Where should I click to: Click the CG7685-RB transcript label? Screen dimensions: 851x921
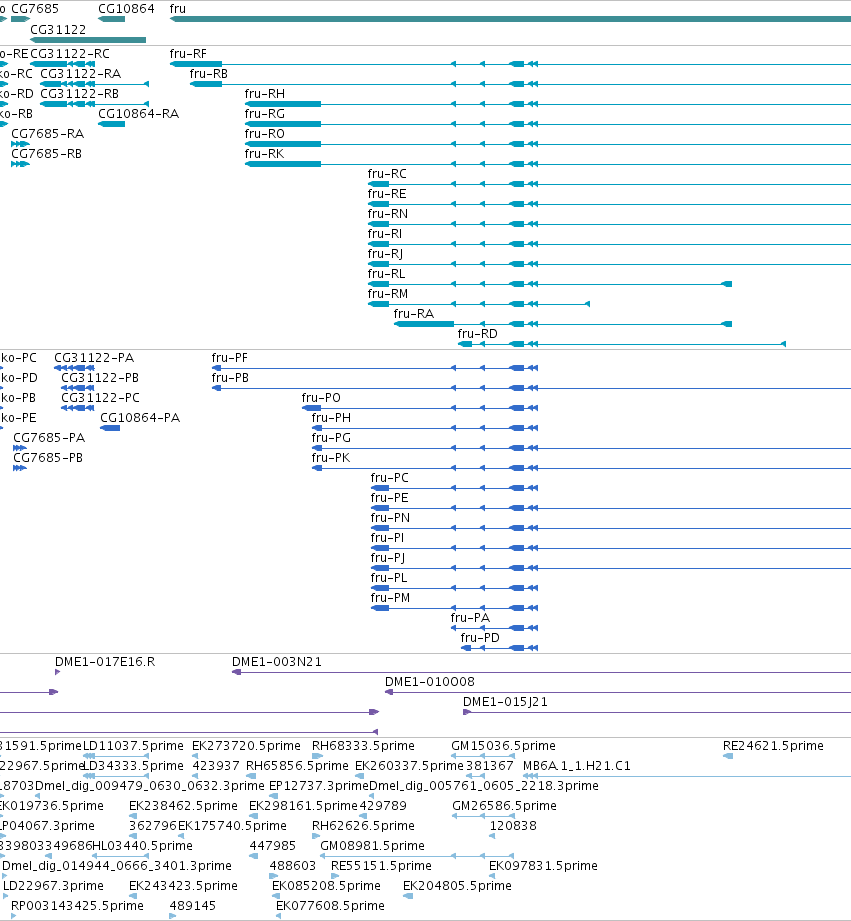pos(46,153)
